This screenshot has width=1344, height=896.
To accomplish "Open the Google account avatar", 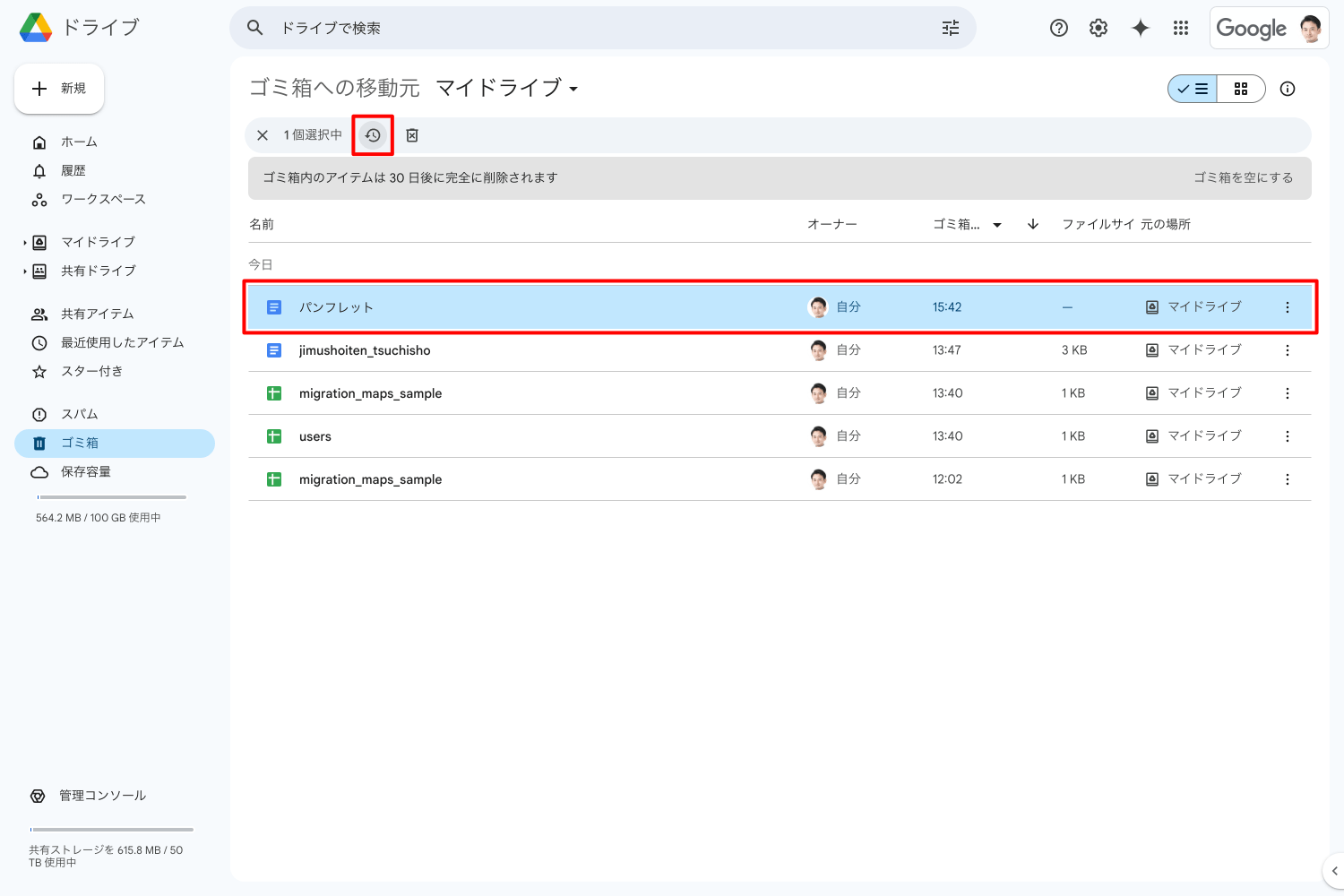I will [x=1310, y=29].
